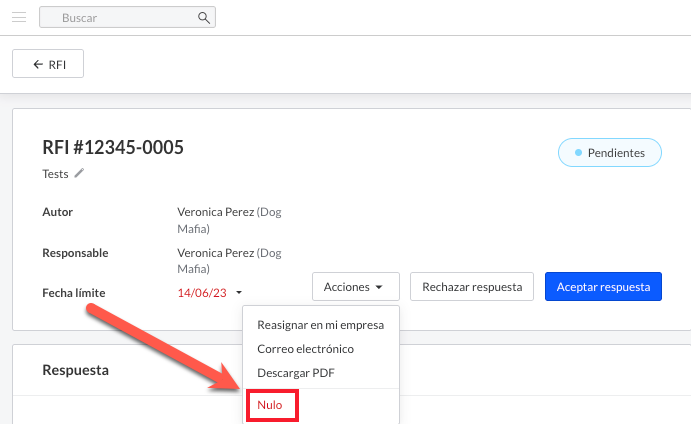Open the caret beside the due date
This screenshot has height=424, width=691.
(239, 293)
